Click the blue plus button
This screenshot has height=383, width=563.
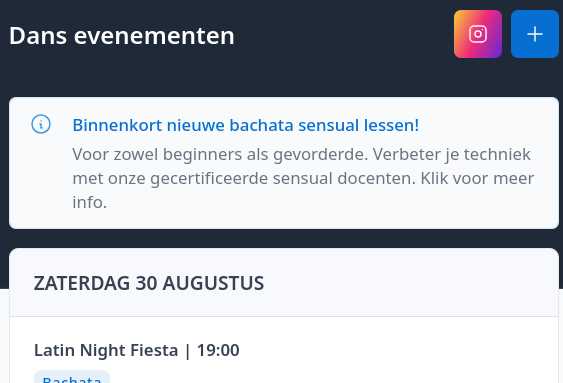tap(535, 34)
